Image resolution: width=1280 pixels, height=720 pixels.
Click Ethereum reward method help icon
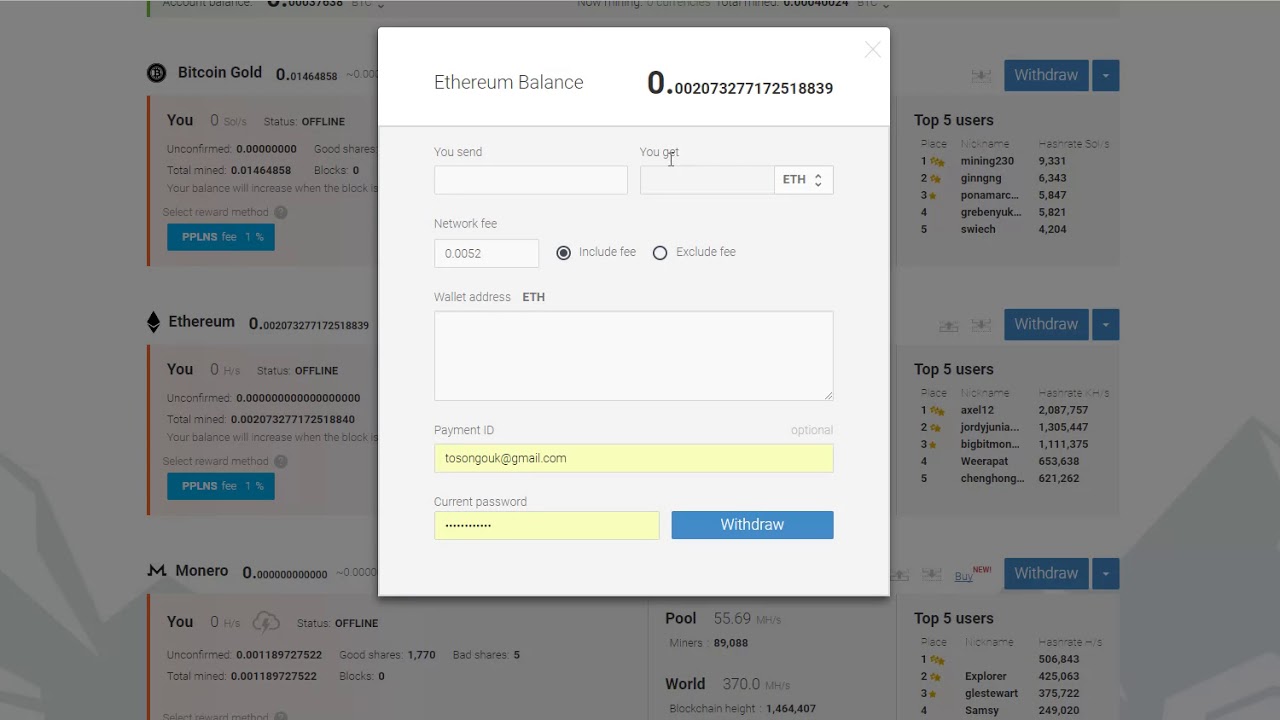[281, 461]
